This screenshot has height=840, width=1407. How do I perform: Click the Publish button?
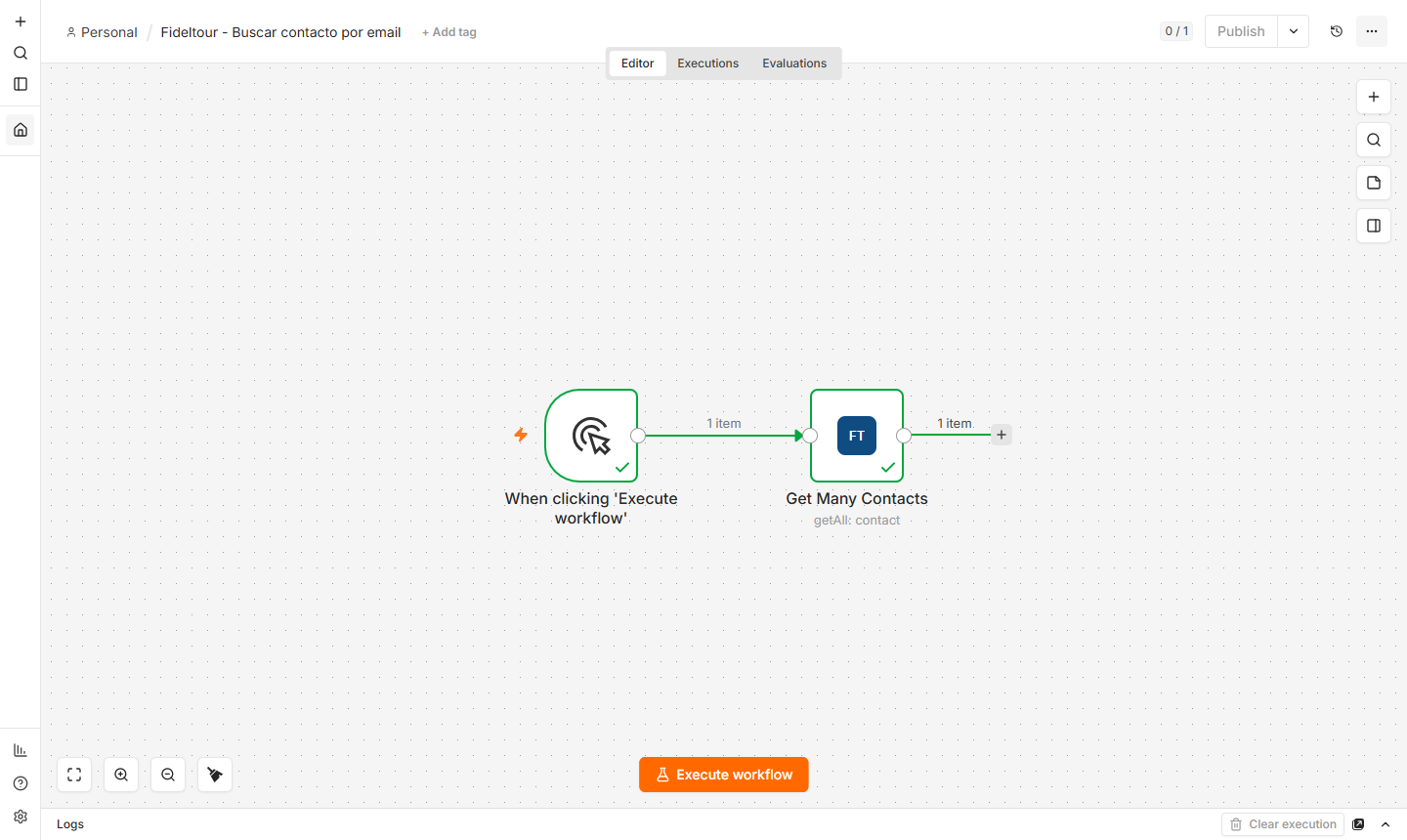1241,31
